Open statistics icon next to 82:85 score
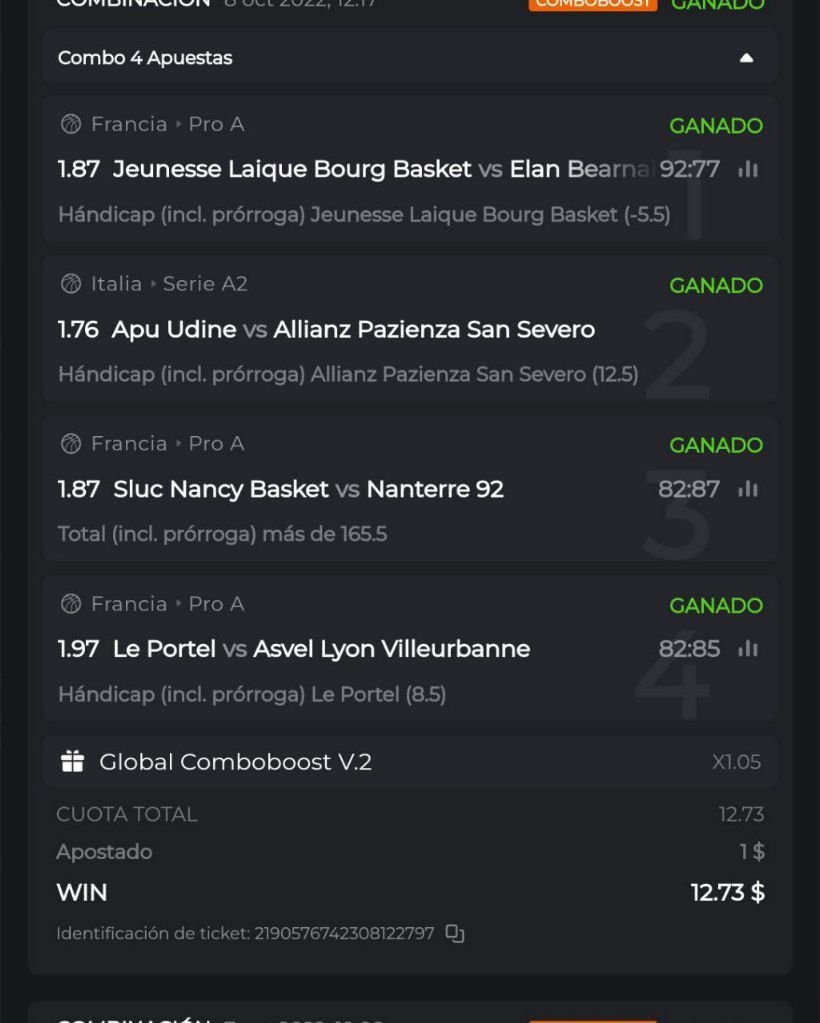Screen dimensions: 820x1023 [747, 649]
